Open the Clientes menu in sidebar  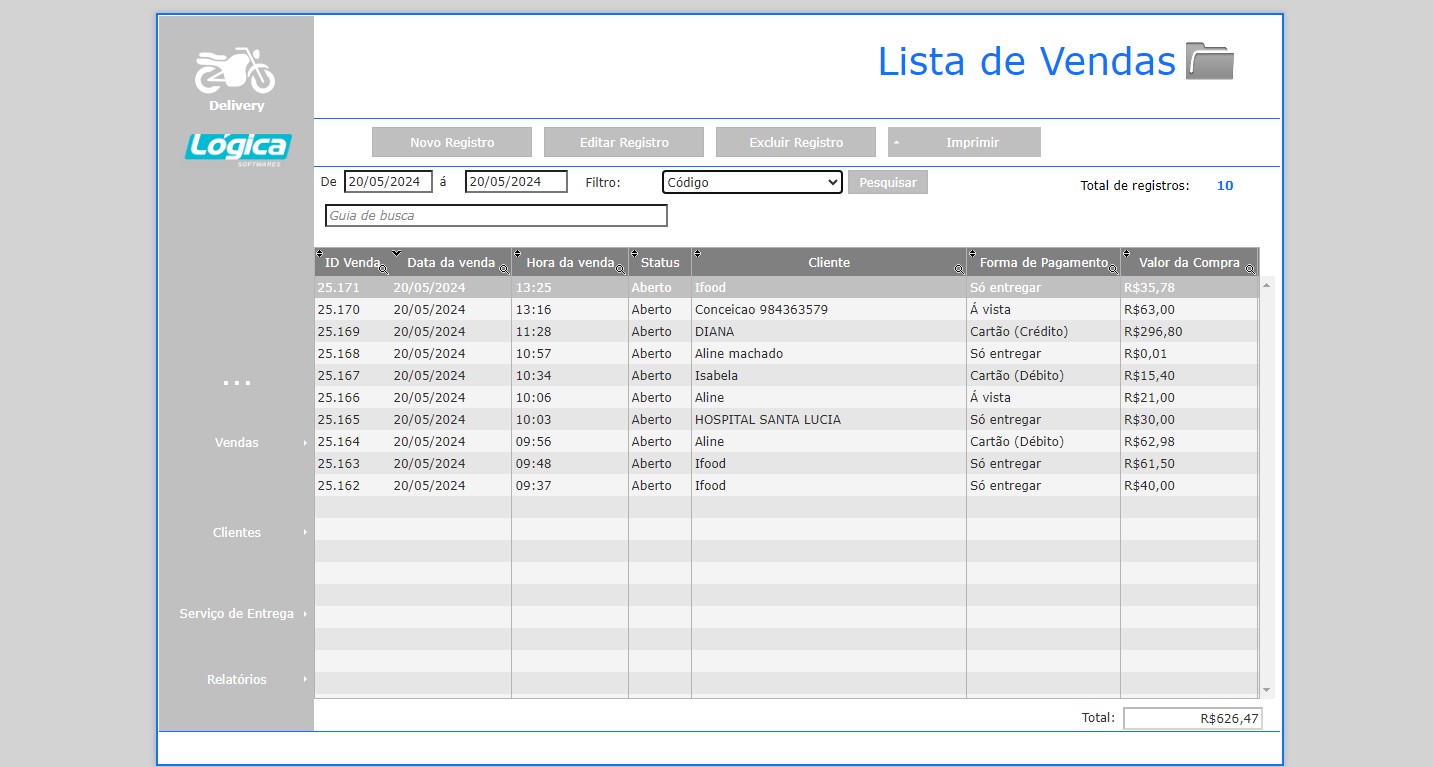pos(237,532)
